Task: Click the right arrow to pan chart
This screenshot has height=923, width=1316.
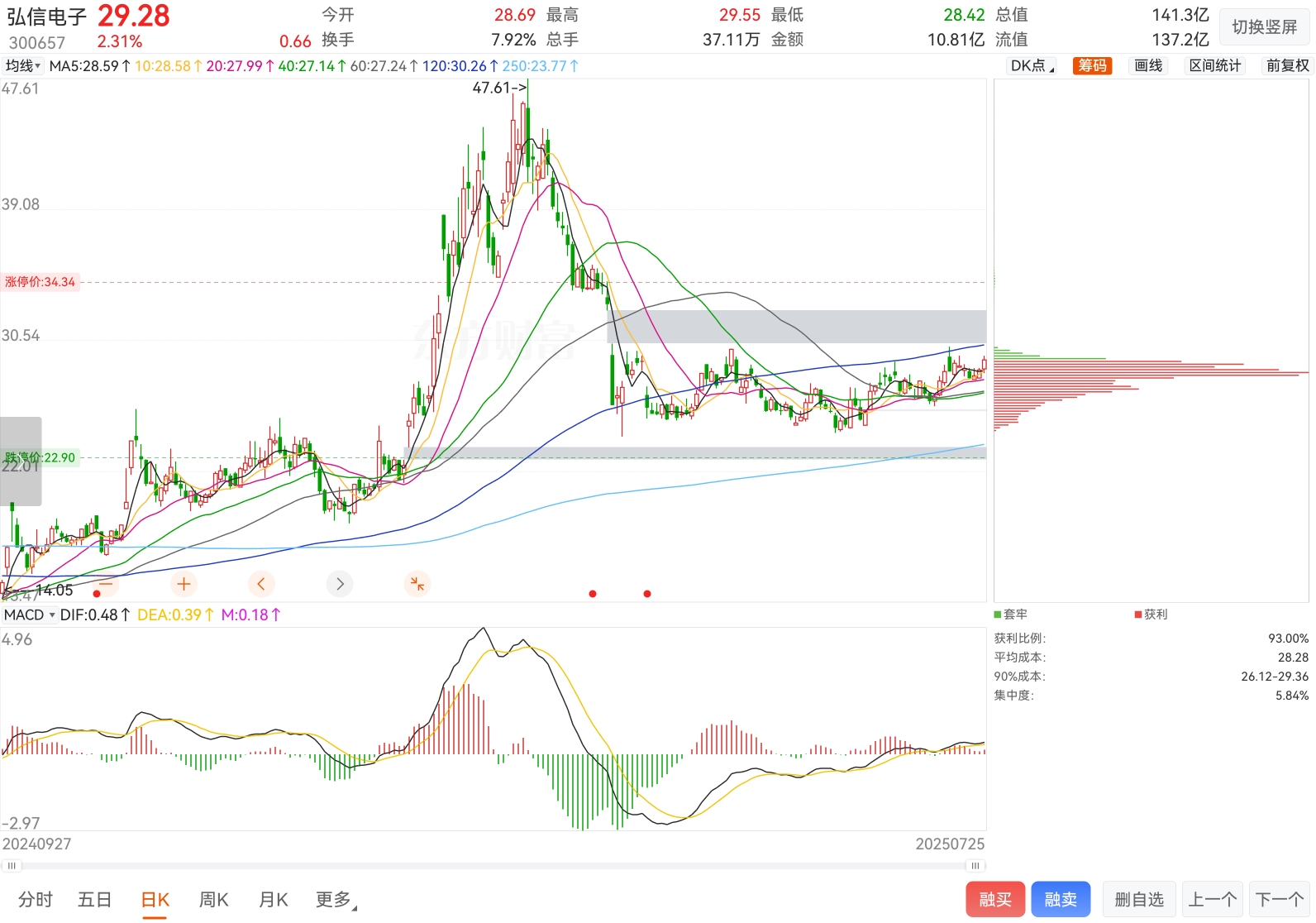Action: [340, 584]
